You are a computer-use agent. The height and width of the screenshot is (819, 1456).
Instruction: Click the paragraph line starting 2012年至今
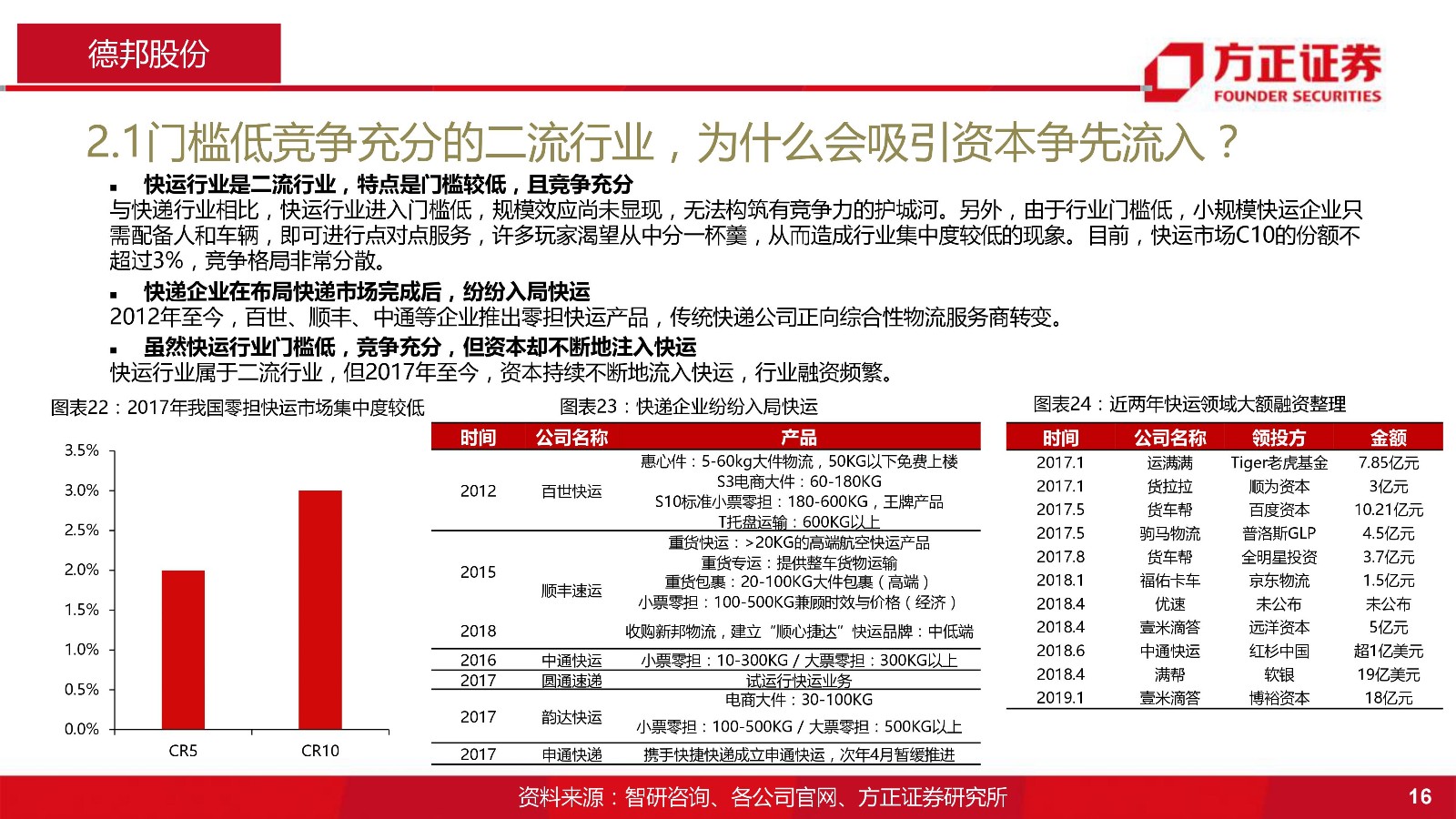coord(587,318)
